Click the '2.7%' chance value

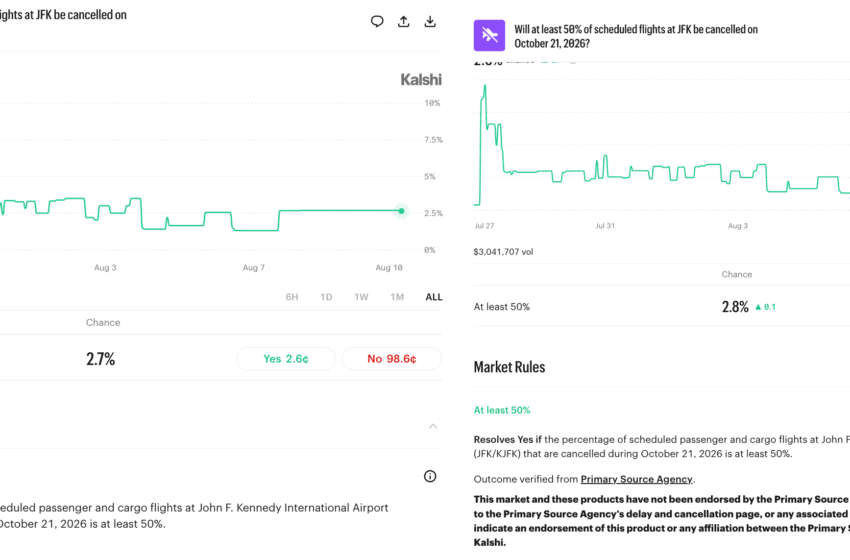click(x=100, y=359)
